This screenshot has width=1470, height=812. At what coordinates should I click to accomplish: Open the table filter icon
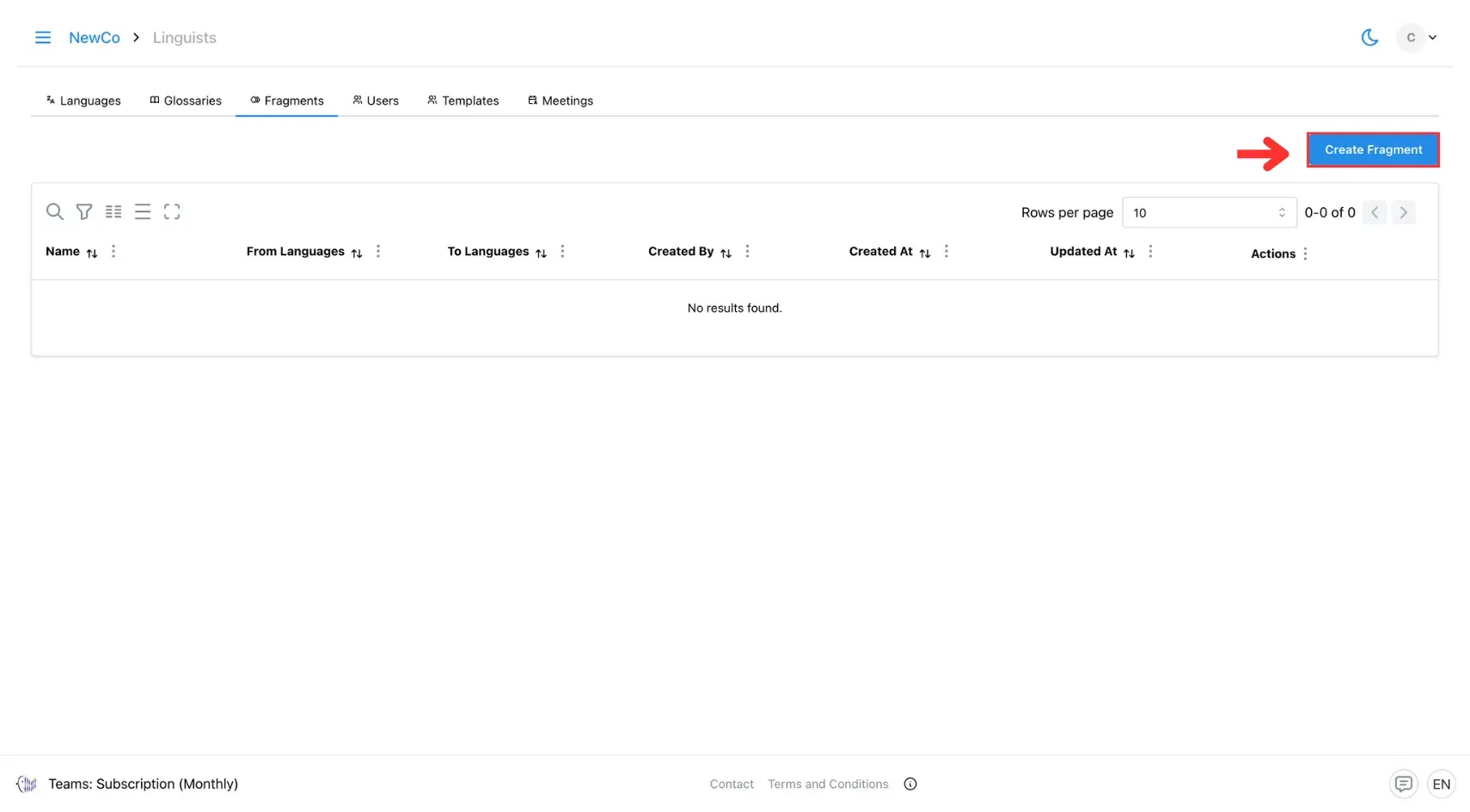pos(84,211)
